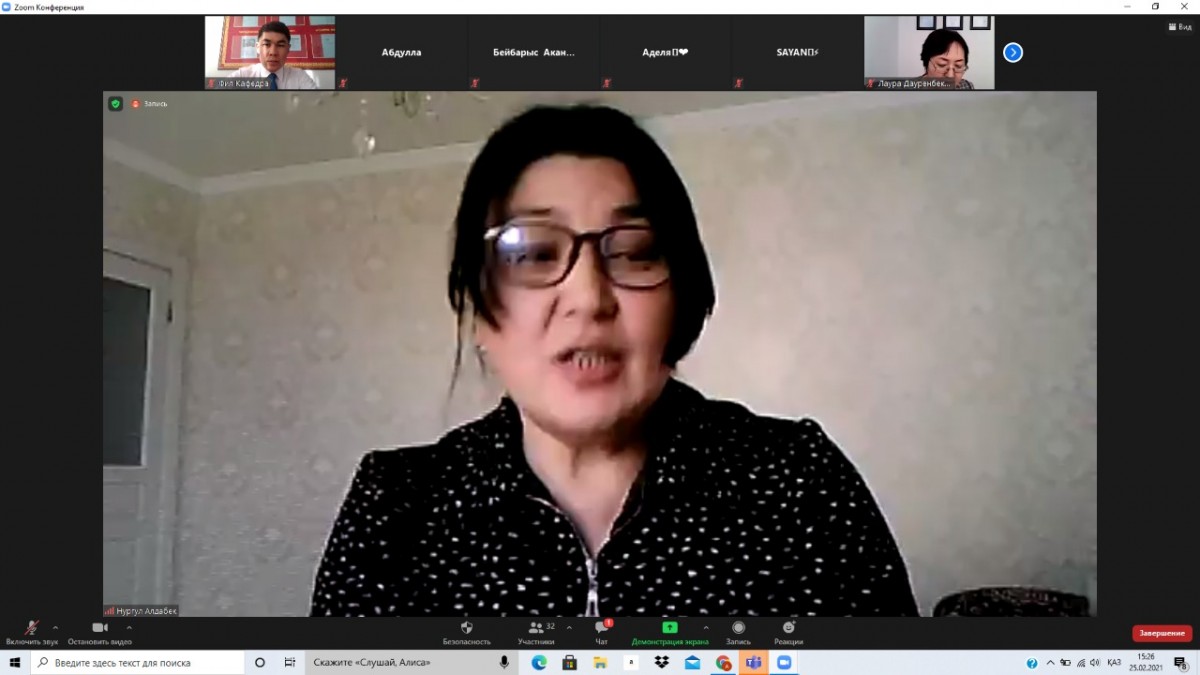Click the green encryption shield icon

tap(116, 104)
